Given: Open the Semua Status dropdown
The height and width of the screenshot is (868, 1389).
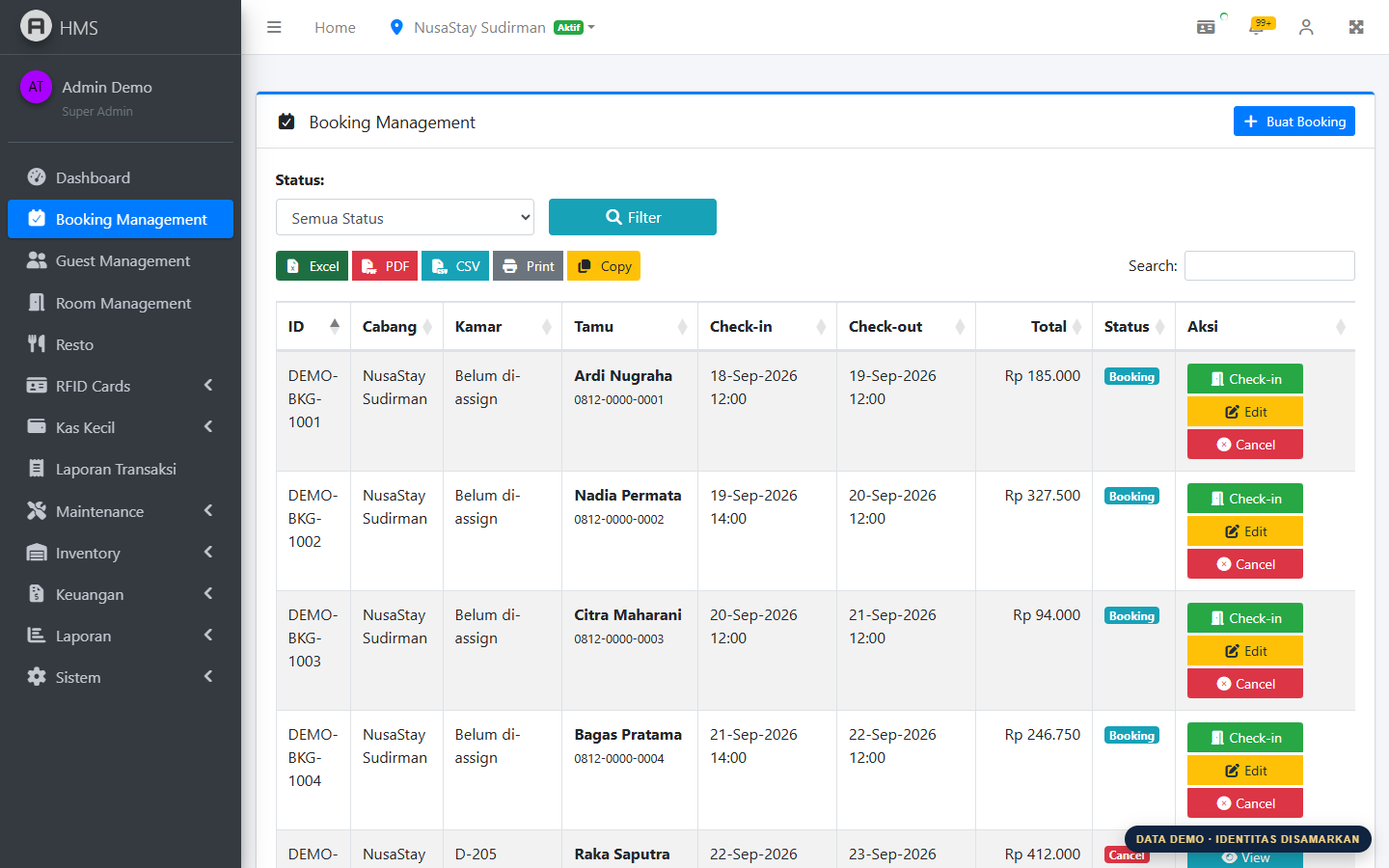Looking at the screenshot, I should click(x=405, y=218).
